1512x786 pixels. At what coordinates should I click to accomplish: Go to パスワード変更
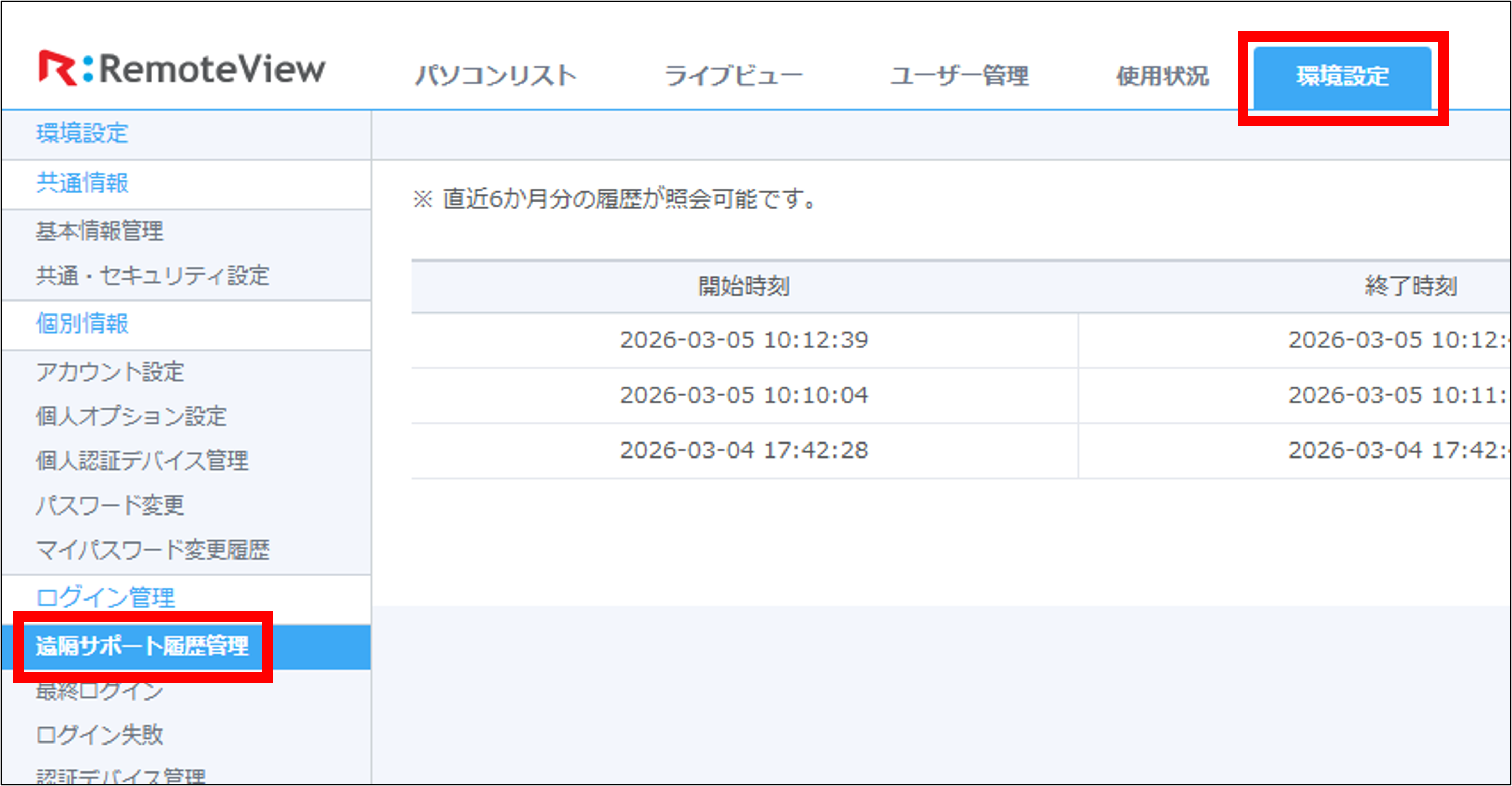tap(110, 505)
